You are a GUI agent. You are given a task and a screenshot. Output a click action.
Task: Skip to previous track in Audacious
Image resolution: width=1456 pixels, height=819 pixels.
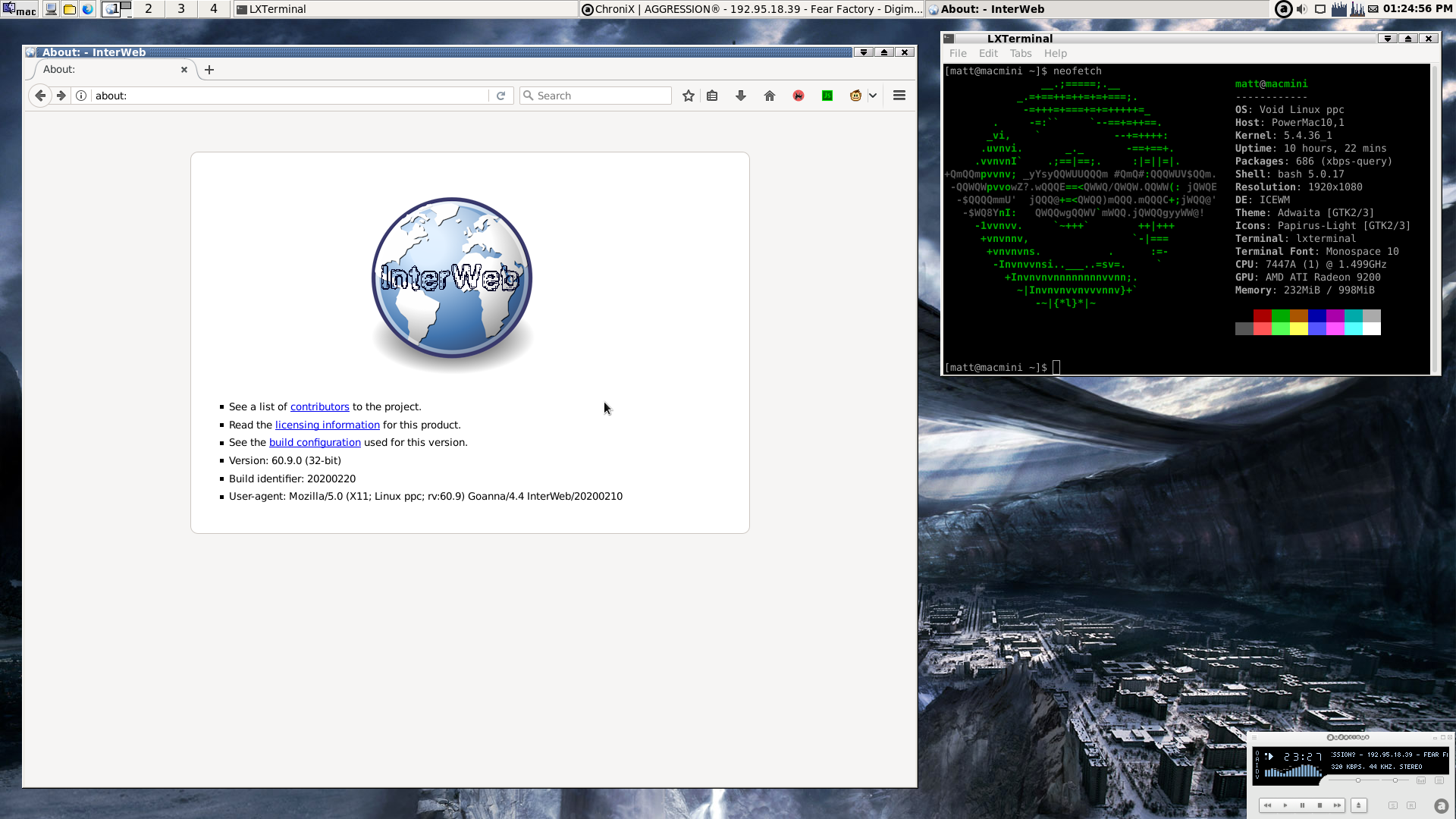click(x=1267, y=805)
